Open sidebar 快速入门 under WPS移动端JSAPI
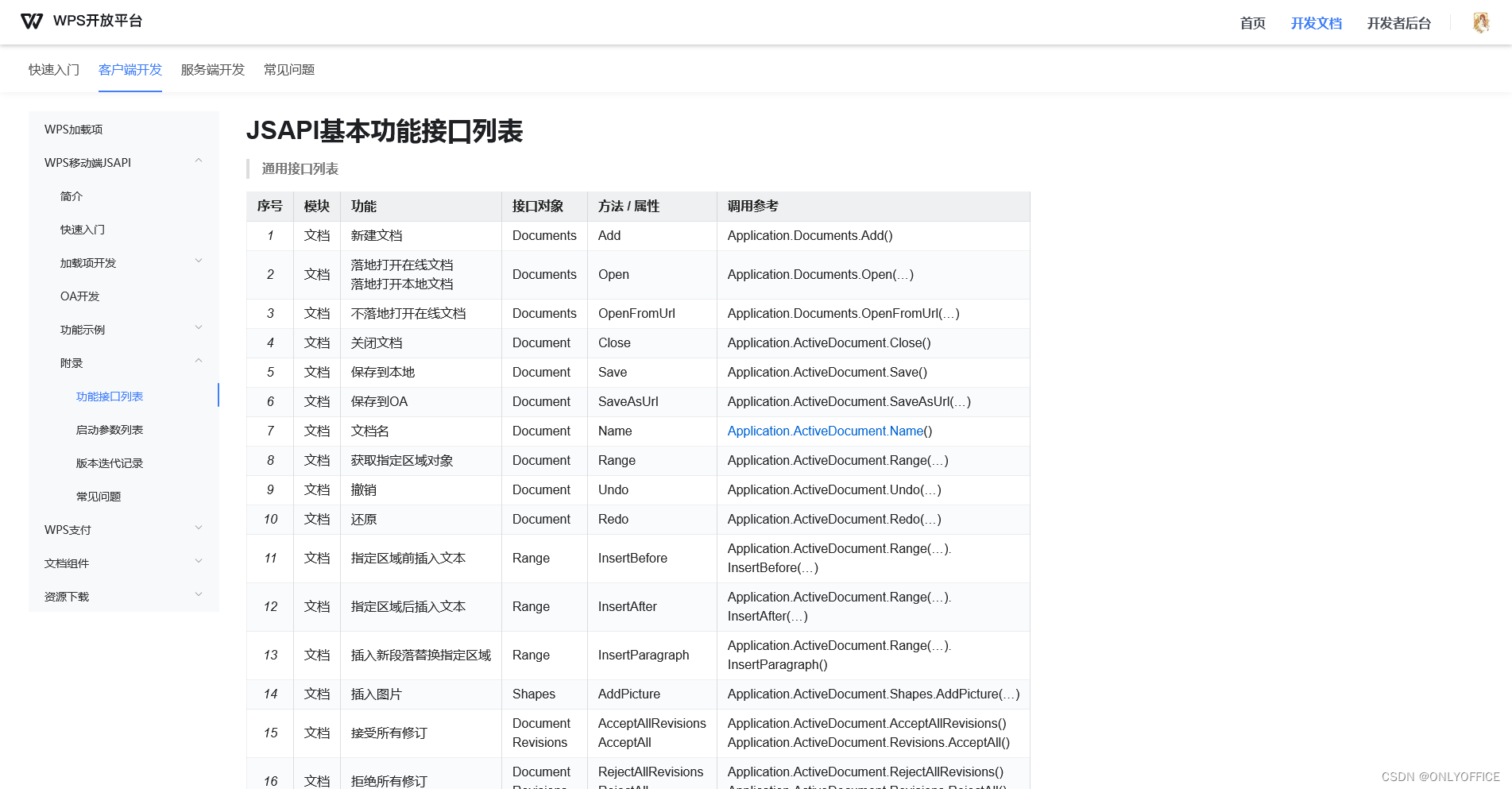This screenshot has height=789, width=1512. pyautogui.click(x=83, y=230)
